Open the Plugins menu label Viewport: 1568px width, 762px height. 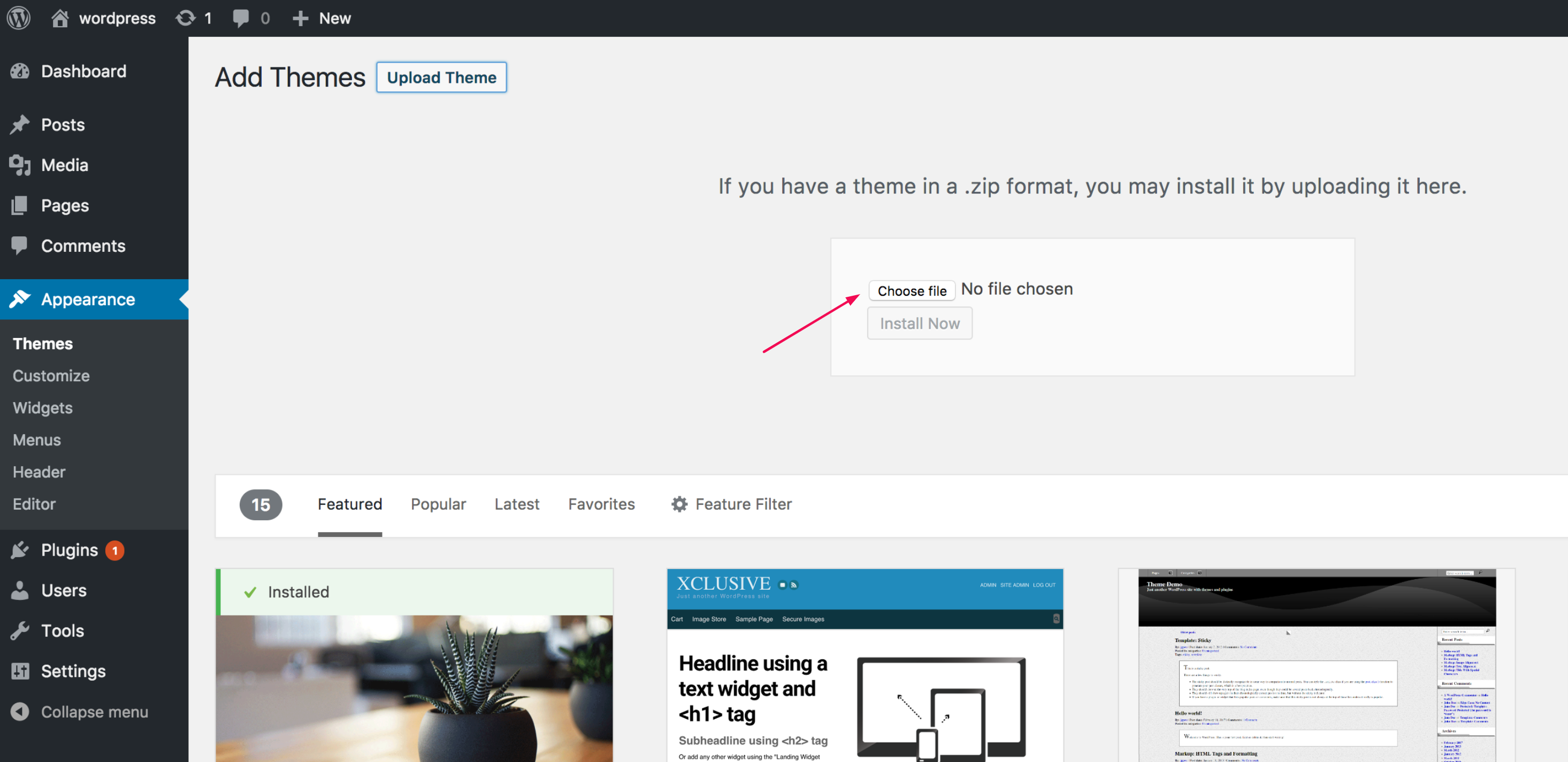(x=70, y=550)
